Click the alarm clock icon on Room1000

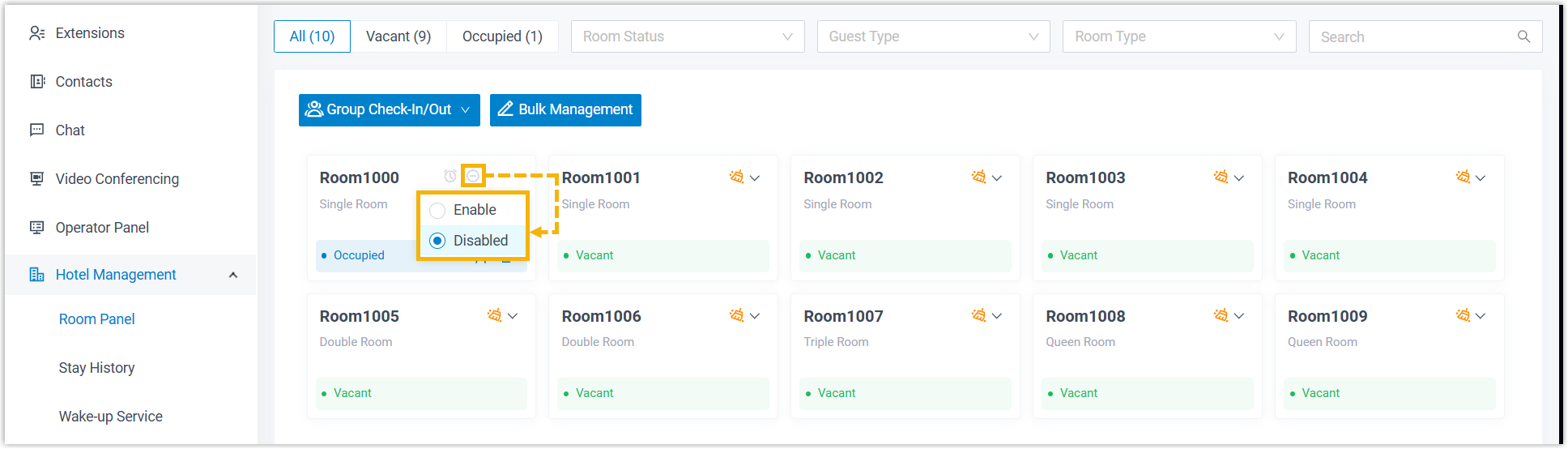tap(450, 176)
